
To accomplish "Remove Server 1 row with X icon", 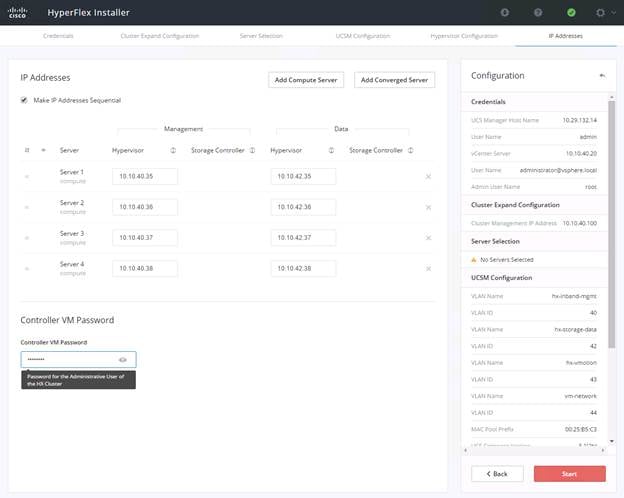I will [x=428, y=176].
